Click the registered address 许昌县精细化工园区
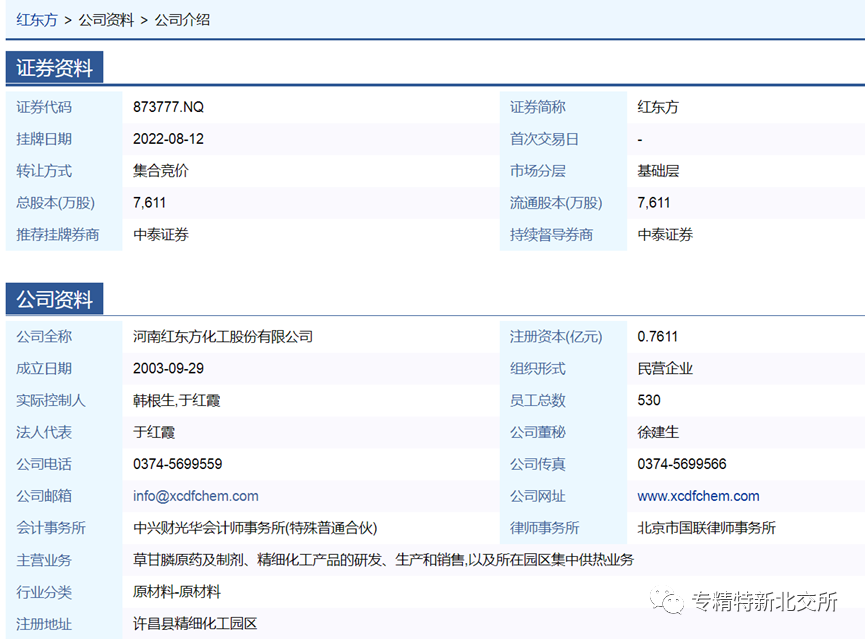 [x=195, y=623]
